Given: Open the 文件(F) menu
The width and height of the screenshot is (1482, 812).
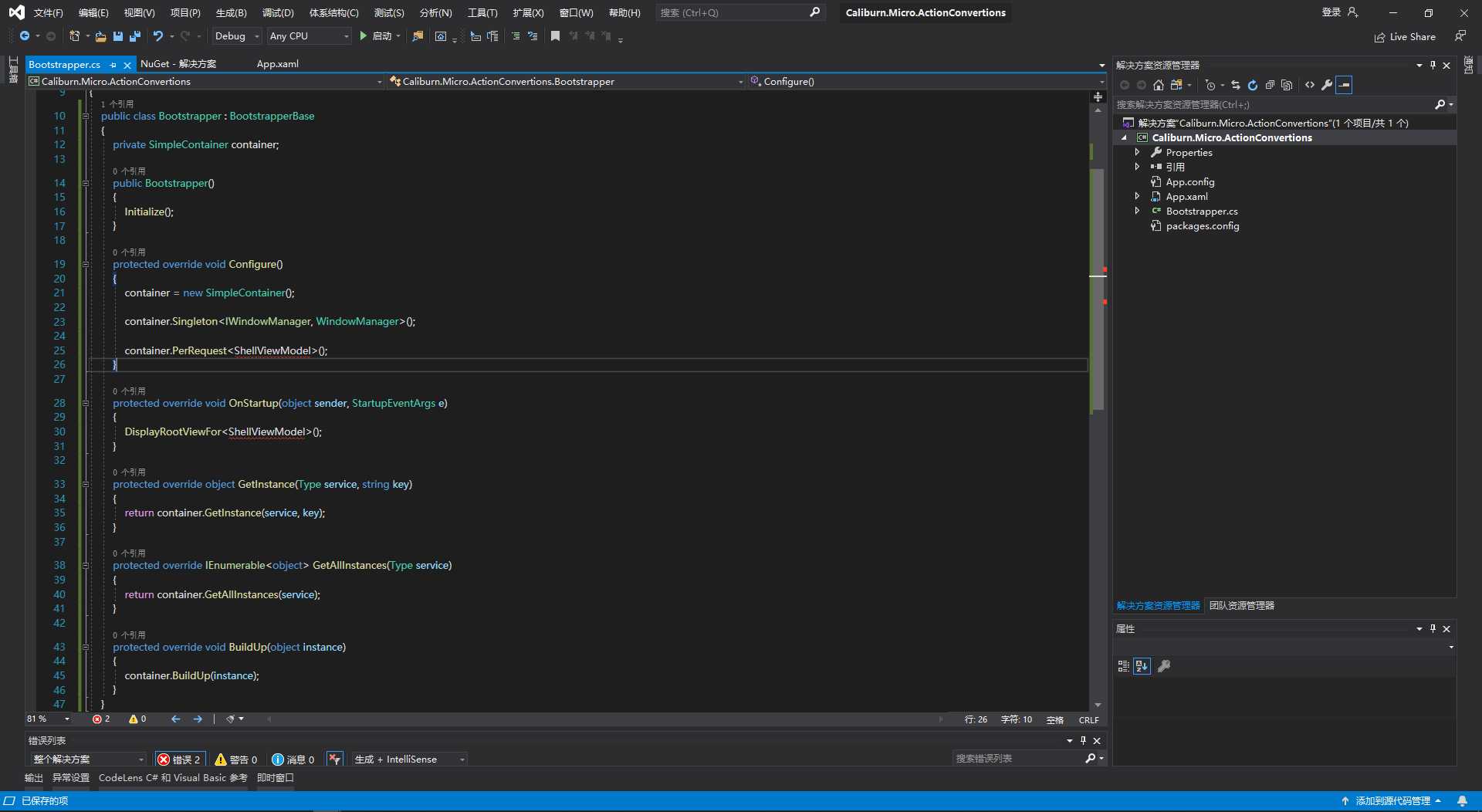Looking at the screenshot, I should [x=49, y=13].
